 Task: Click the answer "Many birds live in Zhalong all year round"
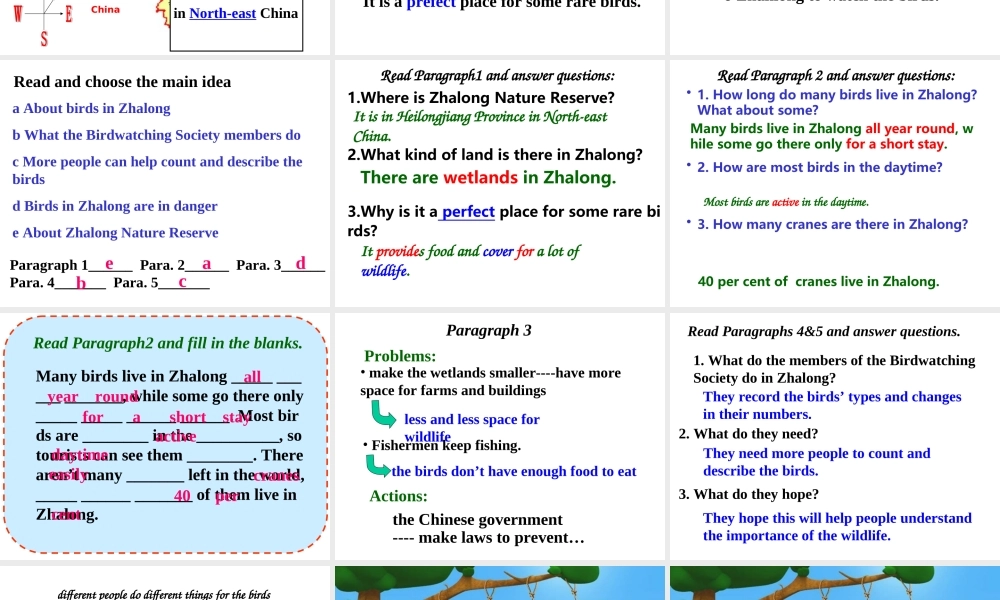[x=832, y=136]
